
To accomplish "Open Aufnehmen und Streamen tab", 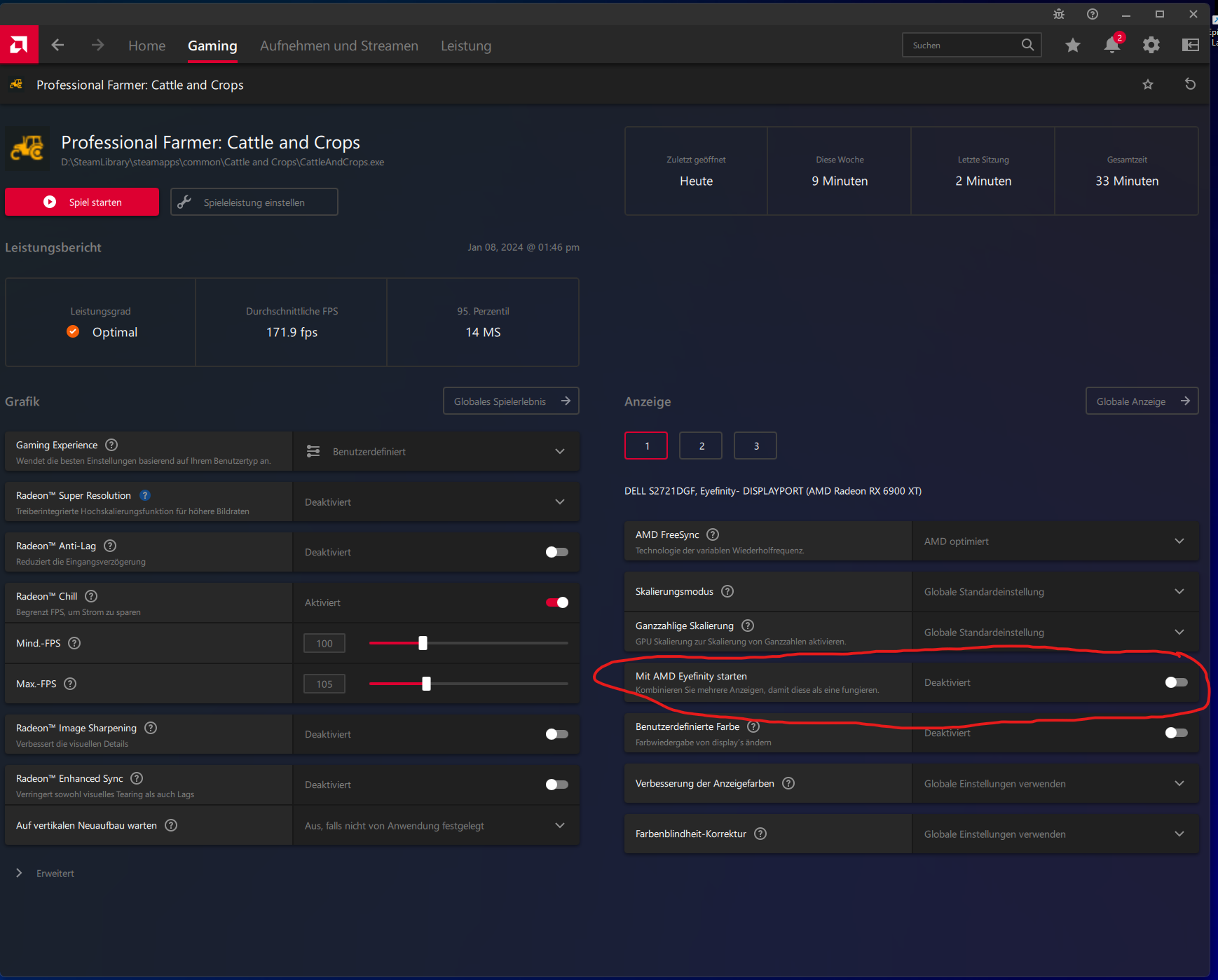I will pos(339,46).
